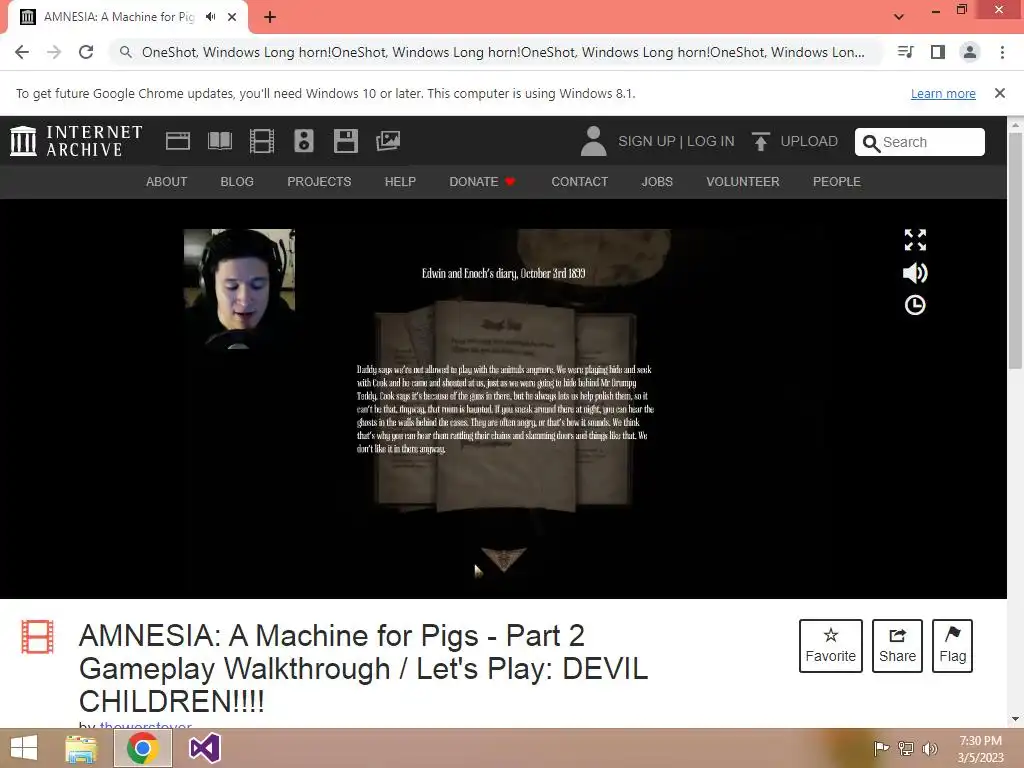1024x768 pixels.
Task: Click the Favorite button
Action: click(831, 646)
